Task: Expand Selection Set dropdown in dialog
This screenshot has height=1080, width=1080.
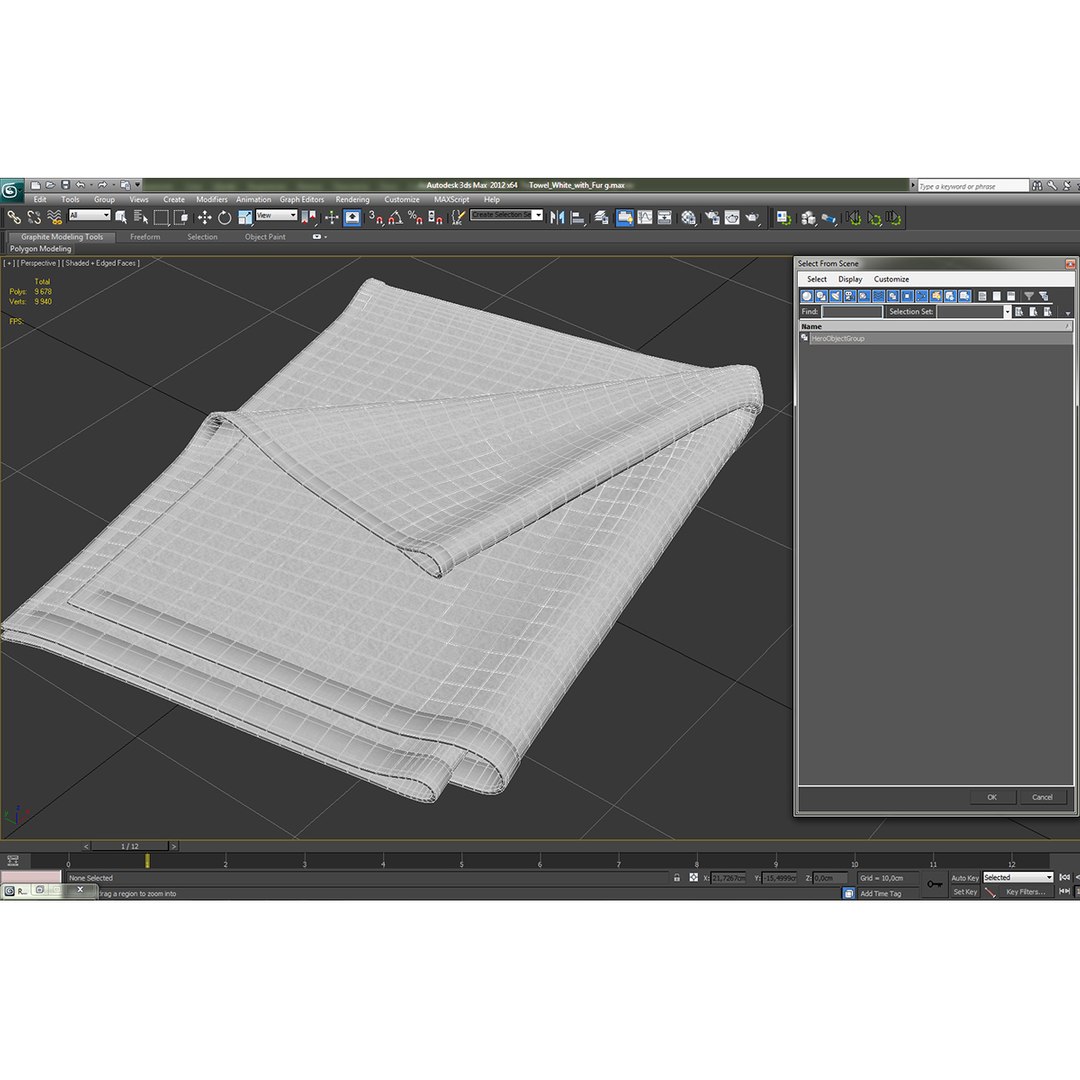Action: [x=1007, y=312]
